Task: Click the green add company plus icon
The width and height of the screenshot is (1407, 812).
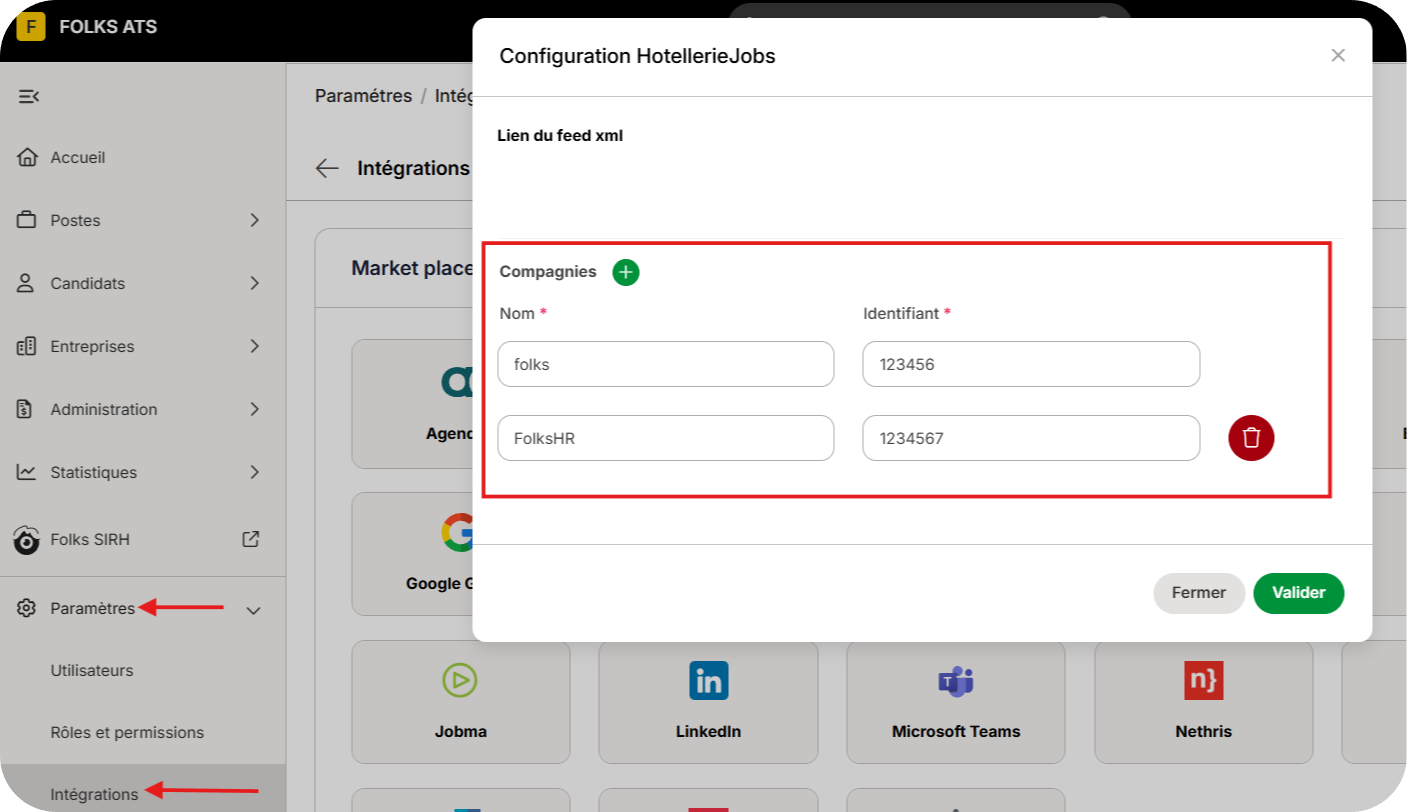Action: pyautogui.click(x=626, y=272)
